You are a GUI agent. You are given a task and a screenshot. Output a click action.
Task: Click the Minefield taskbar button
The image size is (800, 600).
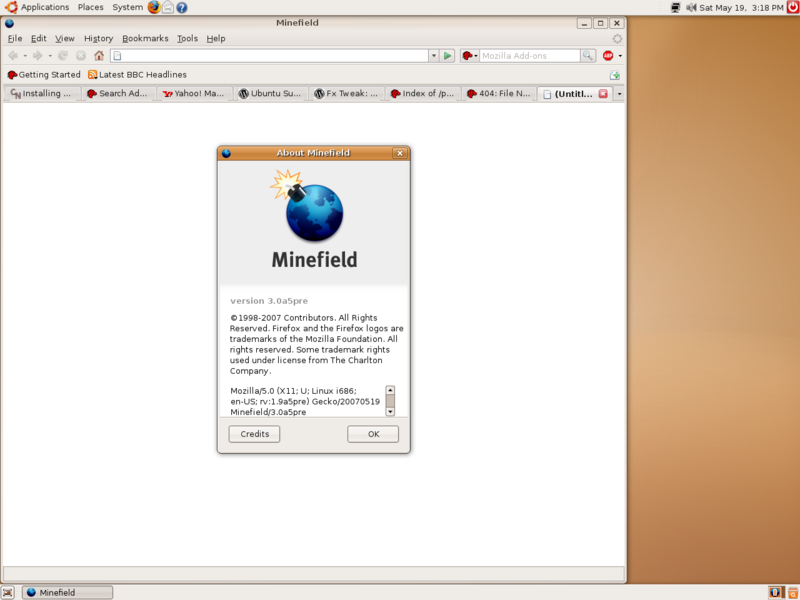coord(67,592)
